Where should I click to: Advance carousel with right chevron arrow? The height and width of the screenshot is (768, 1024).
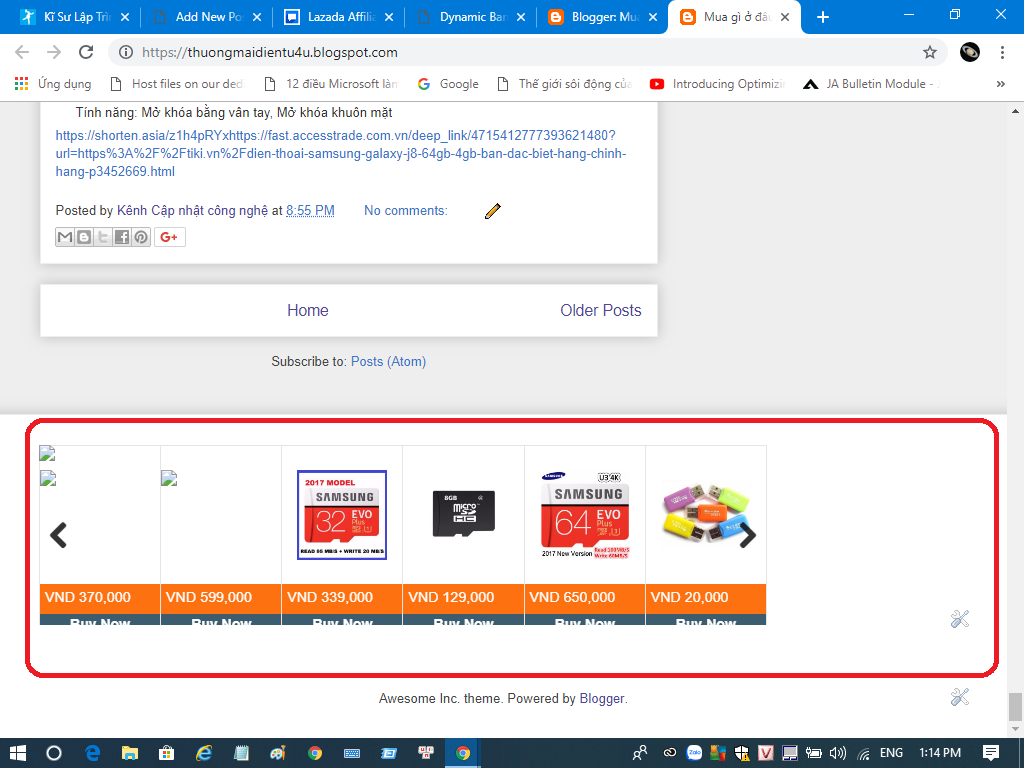coord(747,536)
